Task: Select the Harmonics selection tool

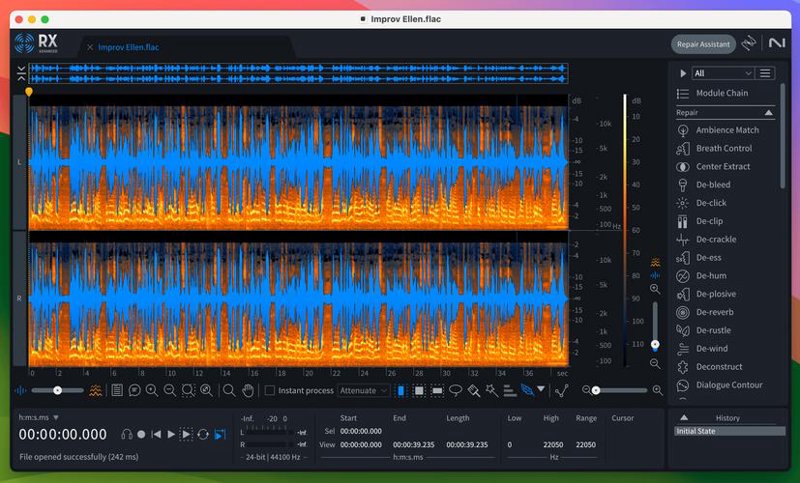Action: pos(509,391)
